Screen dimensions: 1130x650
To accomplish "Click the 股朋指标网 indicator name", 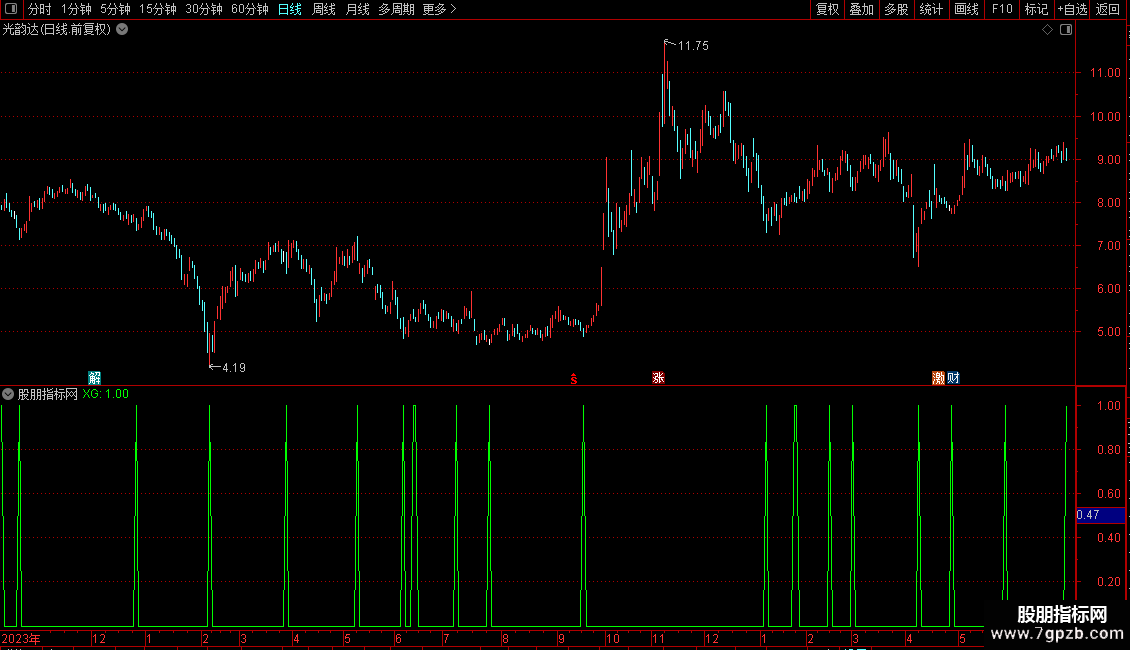I will (x=48, y=394).
